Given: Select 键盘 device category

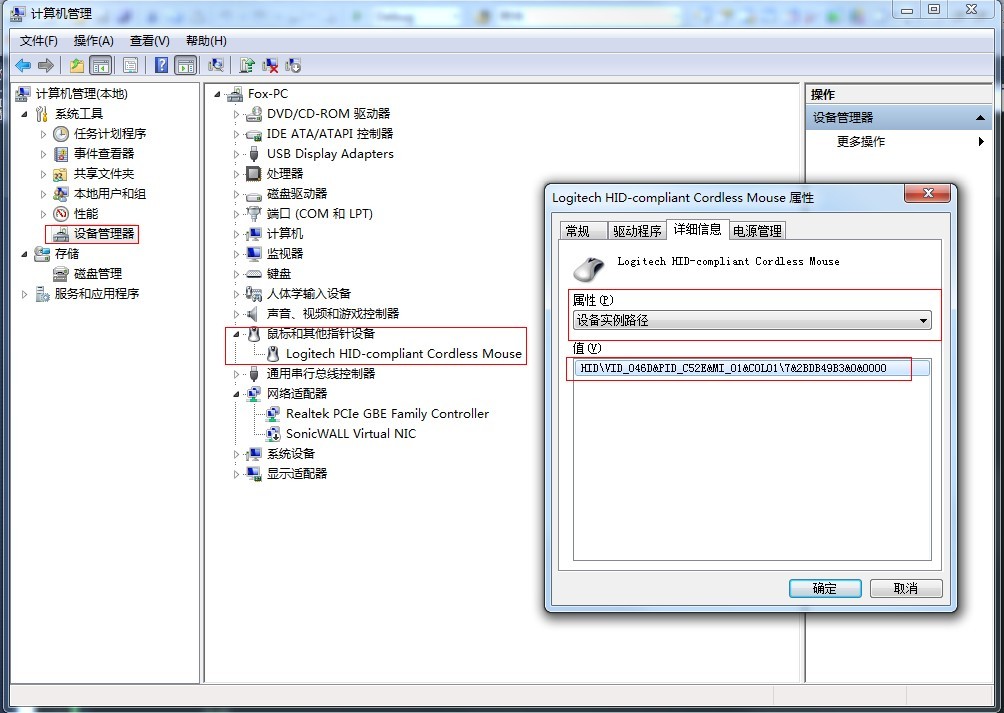Looking at the screenshot, I should click(279, 274).
